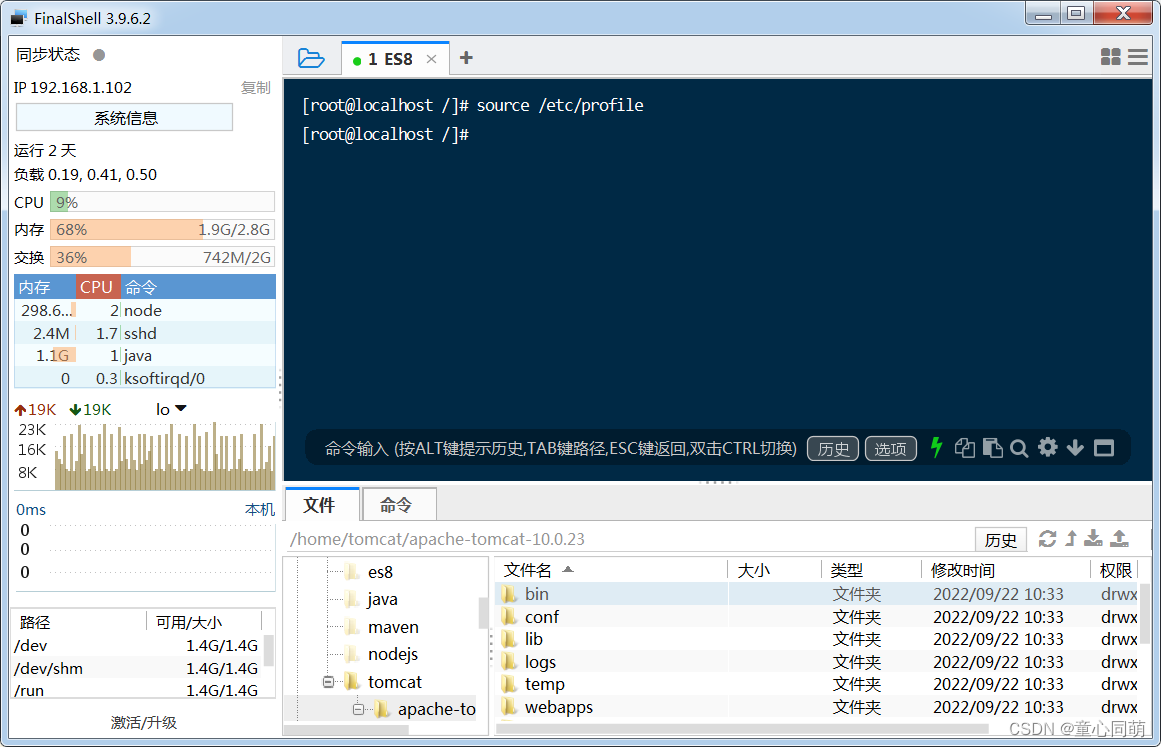
Task: Copy terminal selection with copy icon
Action: pyautogui.click(x=964, y=448)
